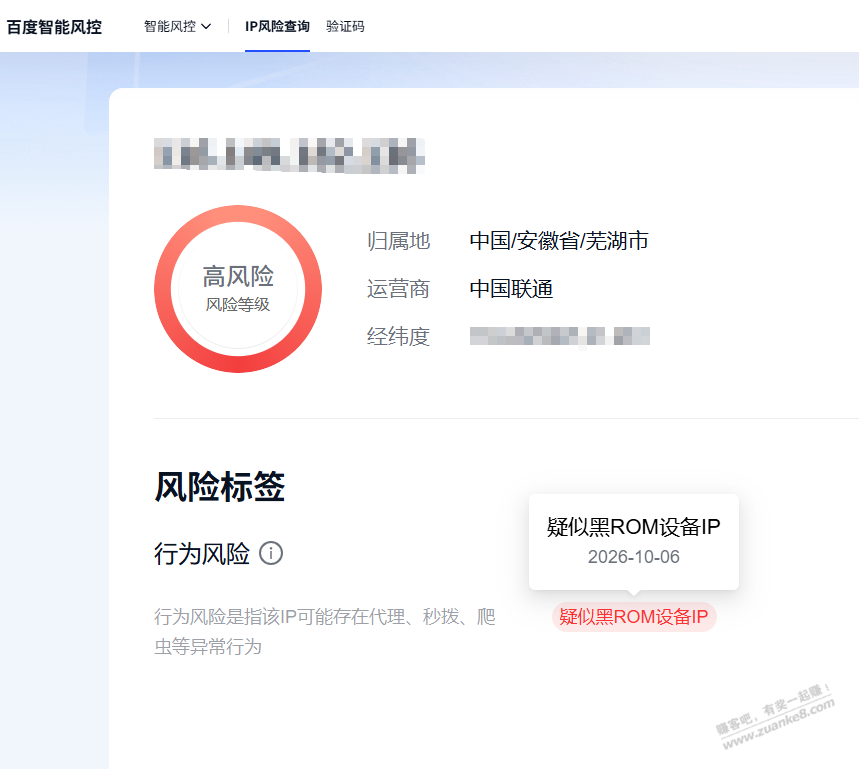Click the 归属地 label
Image resolution: width=859 pixels, height=769 pixels.
coord(398,241)
